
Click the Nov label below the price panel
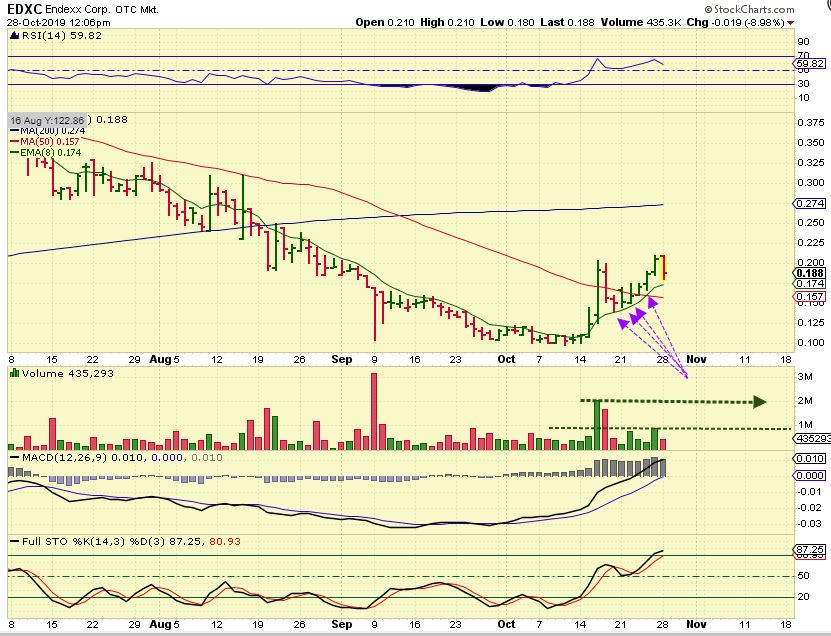696,359
